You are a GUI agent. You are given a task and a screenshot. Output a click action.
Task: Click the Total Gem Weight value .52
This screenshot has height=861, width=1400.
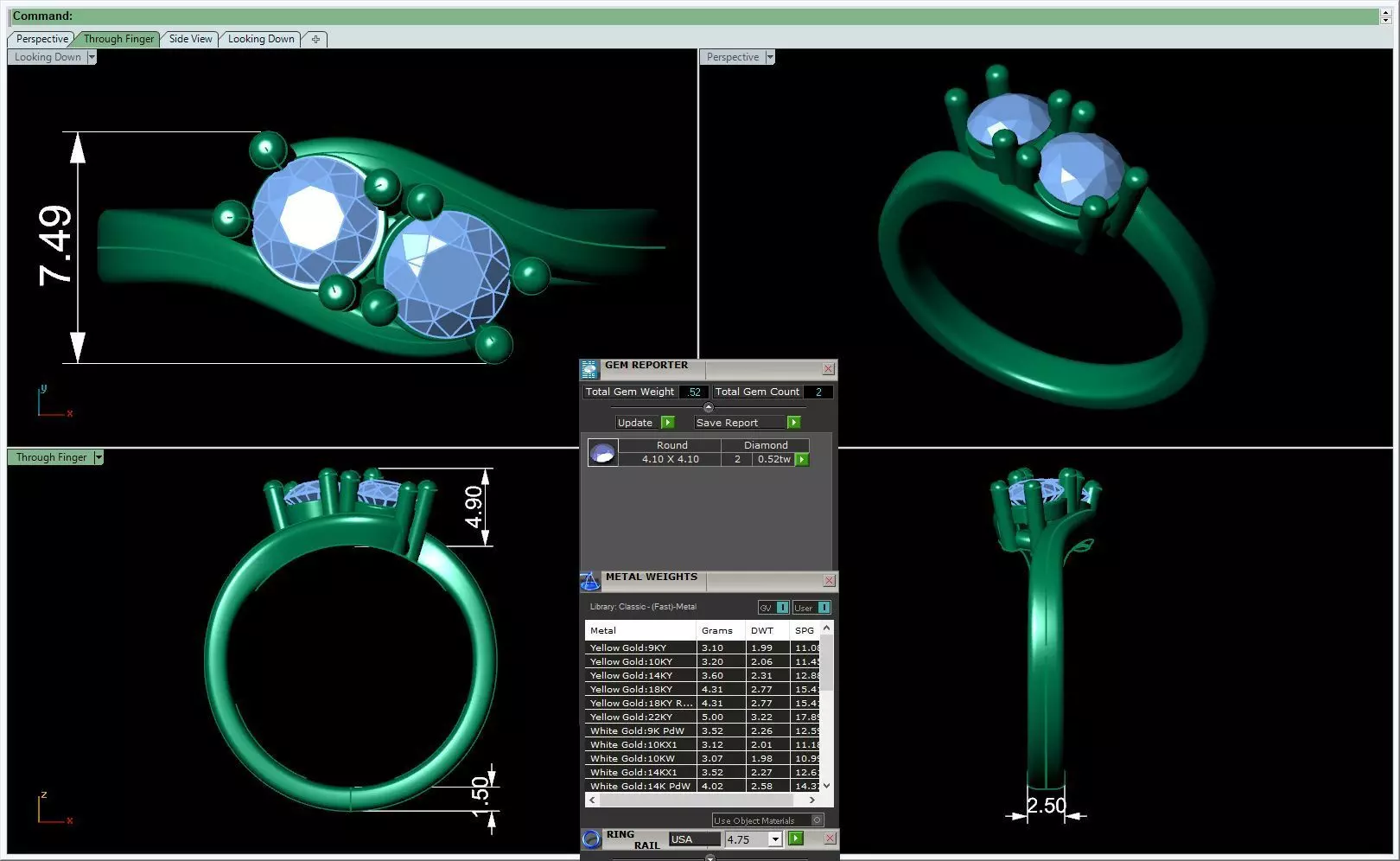tap(694, 392)
